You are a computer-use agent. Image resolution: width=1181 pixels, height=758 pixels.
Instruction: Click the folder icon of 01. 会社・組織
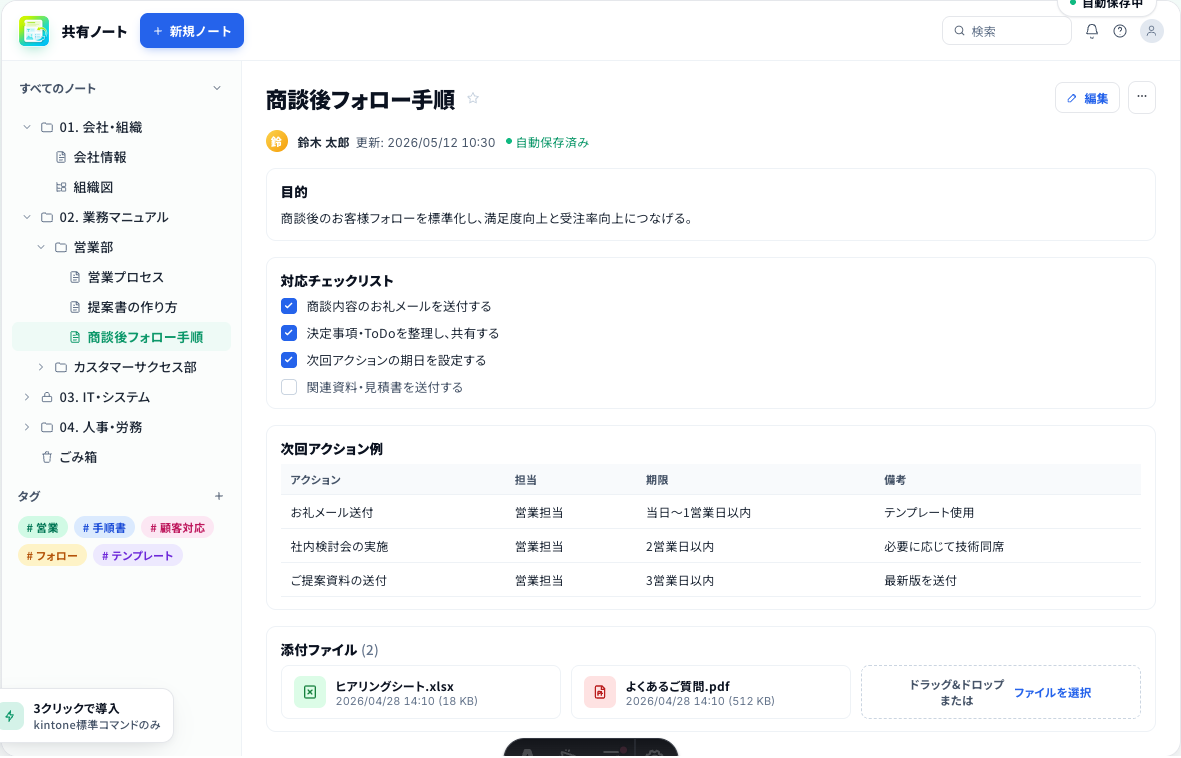click(x=47, y=127)
